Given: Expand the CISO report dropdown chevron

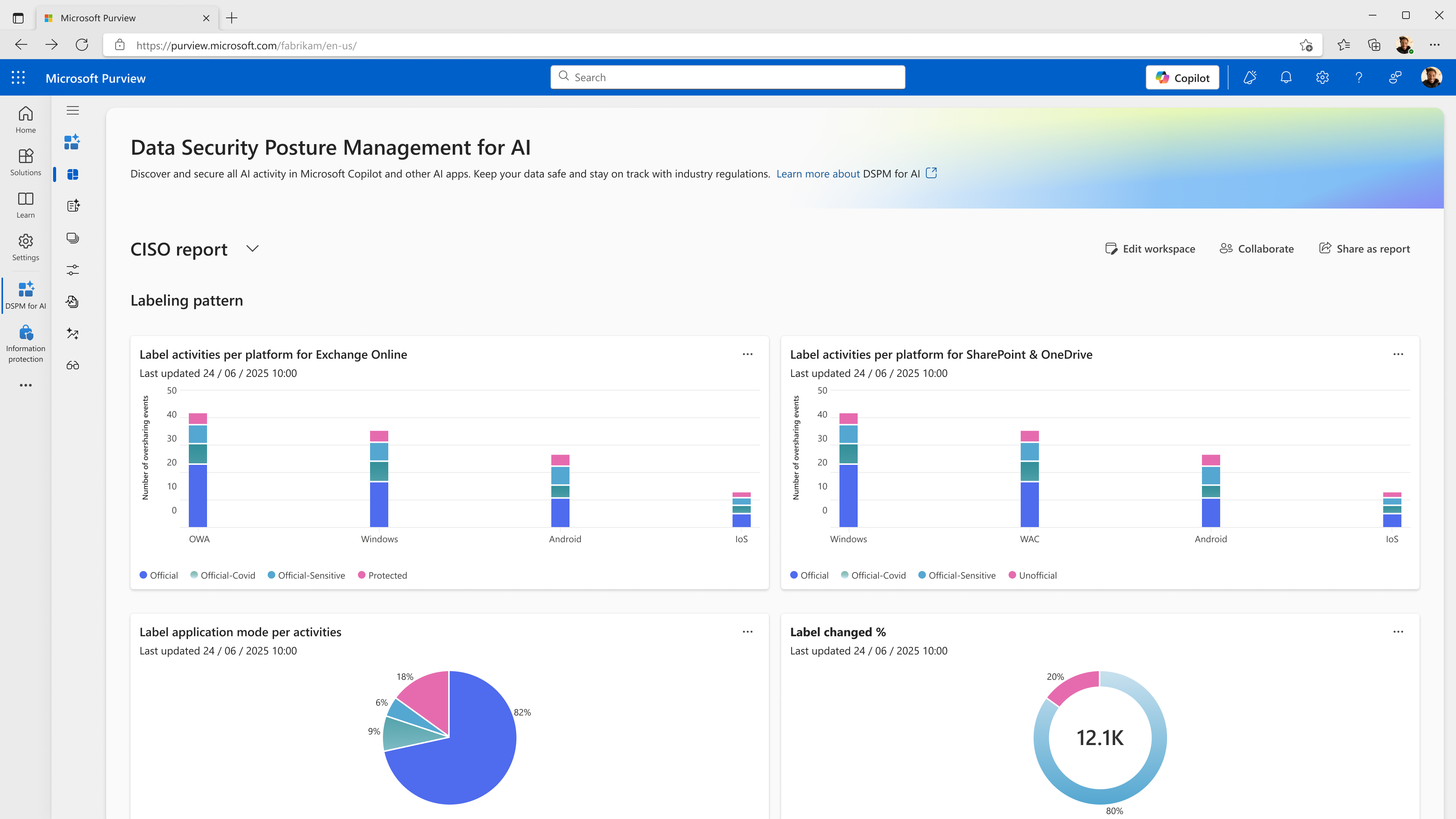Looking at the screenshot, I should click(x=252, y=249).
